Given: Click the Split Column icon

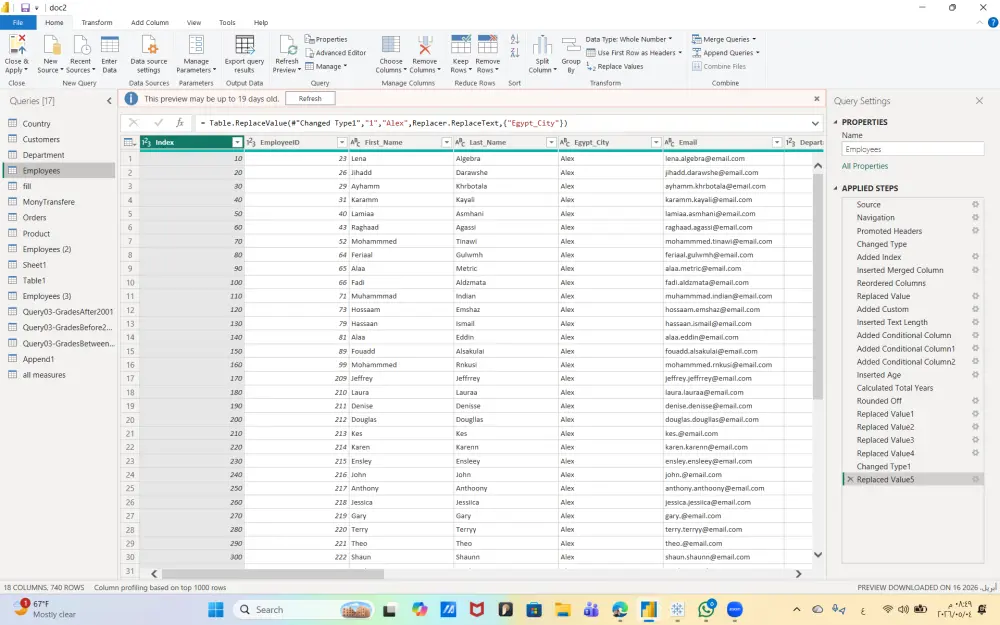Looking at the screenshot, I should coord(542,46).
